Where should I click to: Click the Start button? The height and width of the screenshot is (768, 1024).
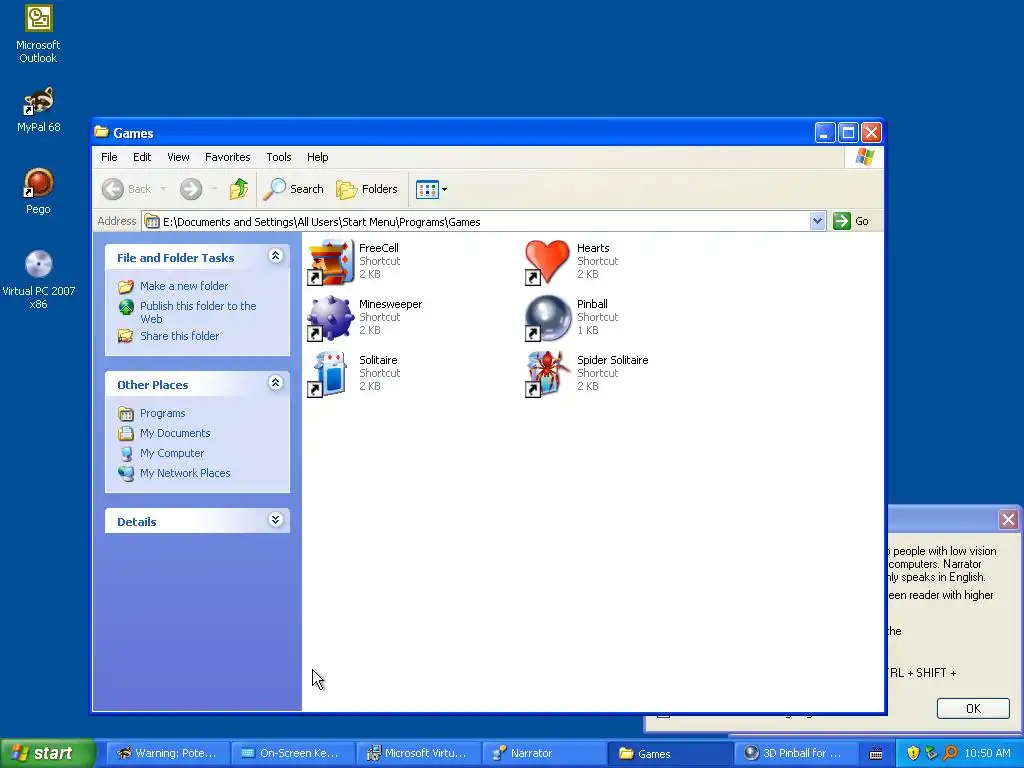[46, 753]
